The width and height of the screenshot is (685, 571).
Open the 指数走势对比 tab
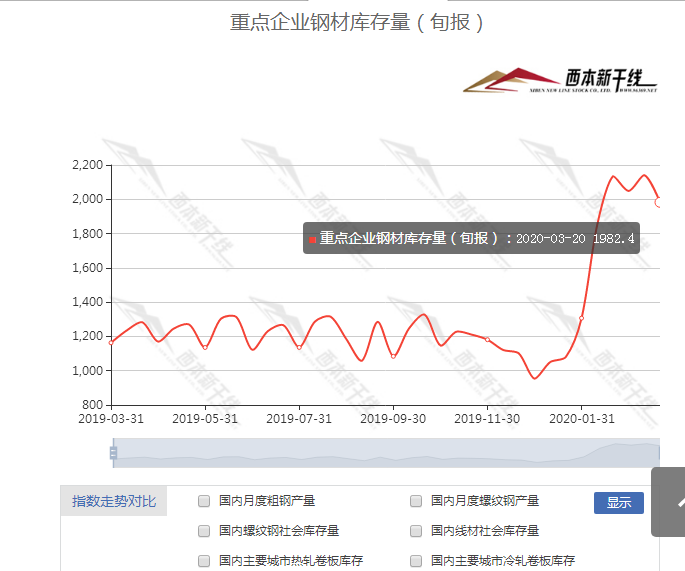pyautogui.click(x=114, y=501)
